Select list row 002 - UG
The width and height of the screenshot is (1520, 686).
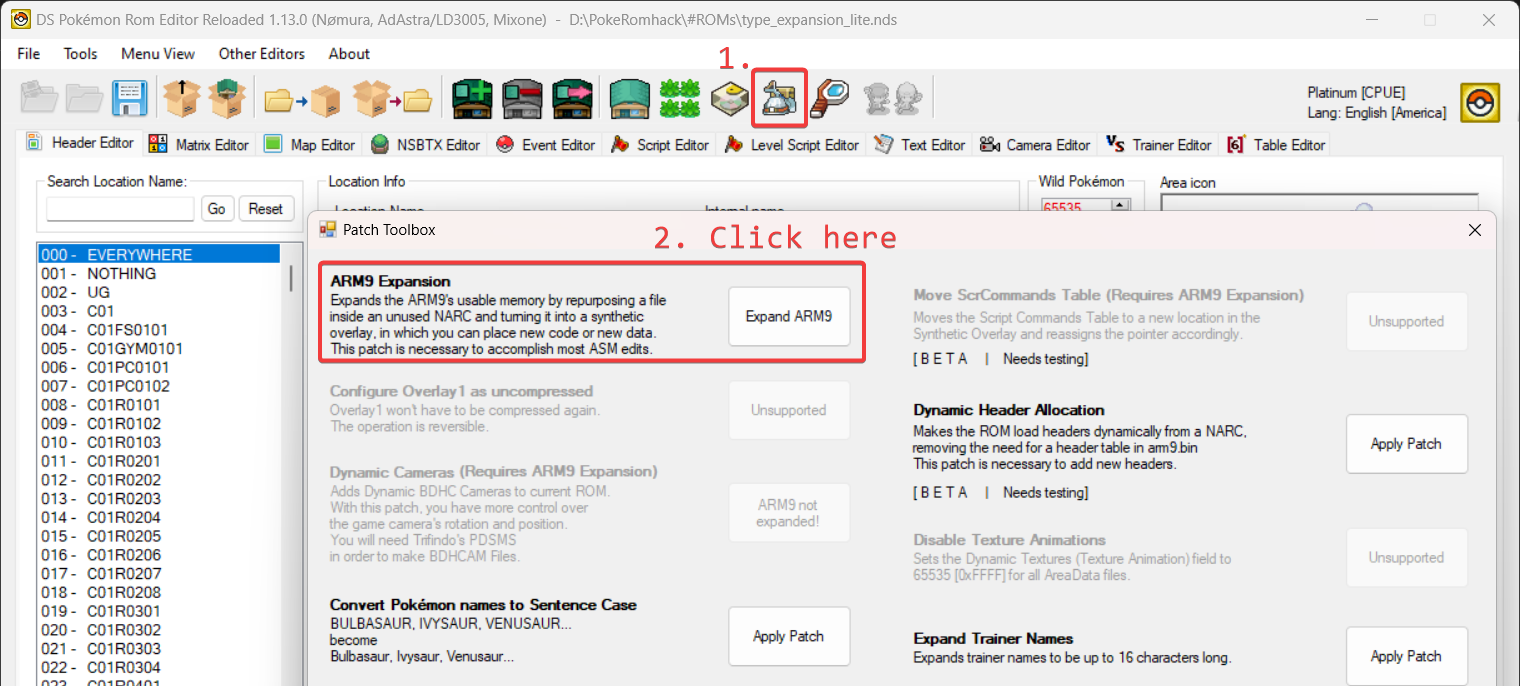tap(159, 292)
